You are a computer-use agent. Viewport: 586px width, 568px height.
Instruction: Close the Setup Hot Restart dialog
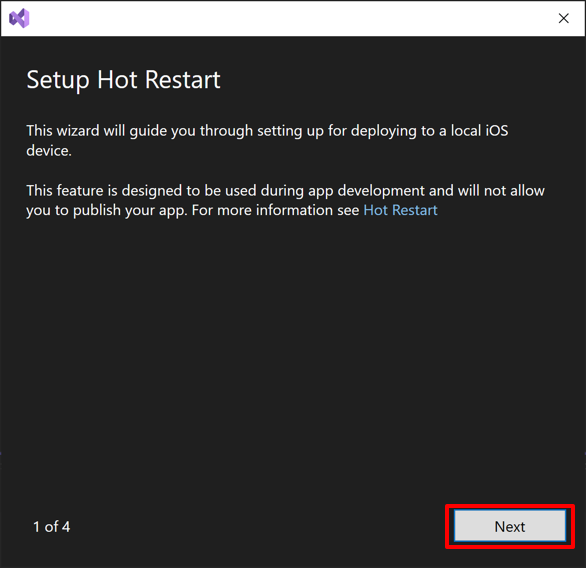564,18
